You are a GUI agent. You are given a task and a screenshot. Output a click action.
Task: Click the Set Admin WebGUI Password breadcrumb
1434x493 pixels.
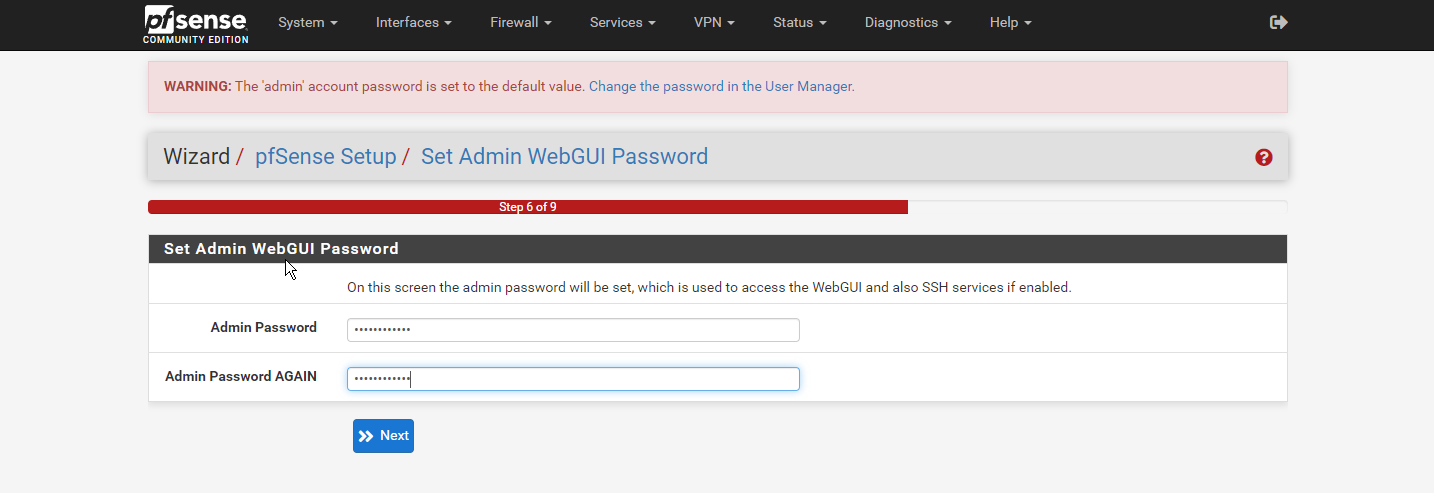point(564,157)
